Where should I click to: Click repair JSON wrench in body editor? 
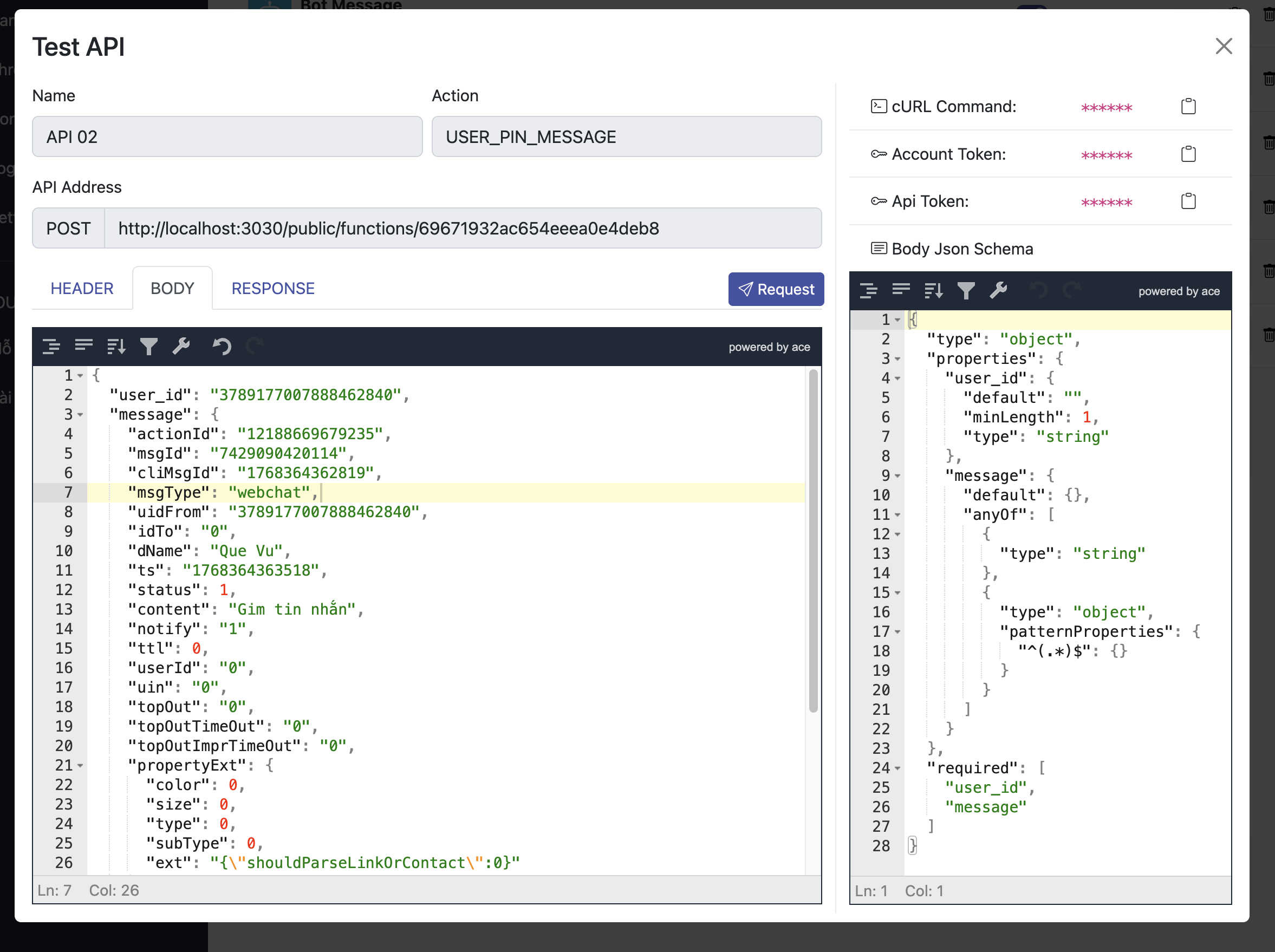click(181, 347)
